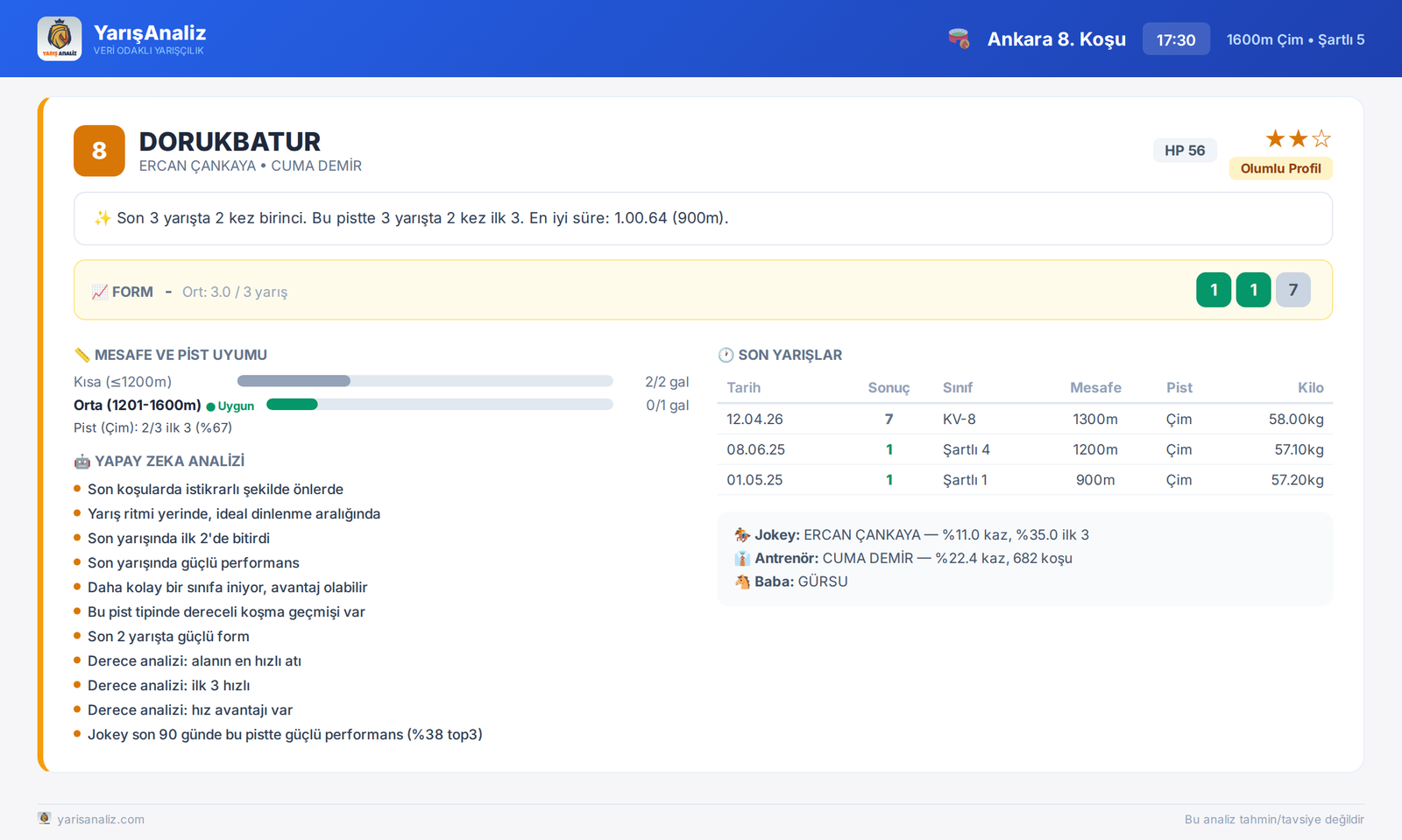The width and height of the screenshot is (1402, 840).
Task: Click the 17:30 race time badge
Action: 1176,39
